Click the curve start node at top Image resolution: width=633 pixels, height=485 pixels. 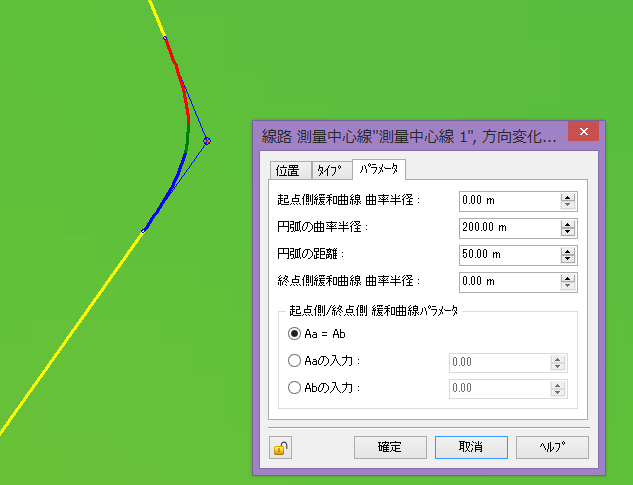(165, 38)
